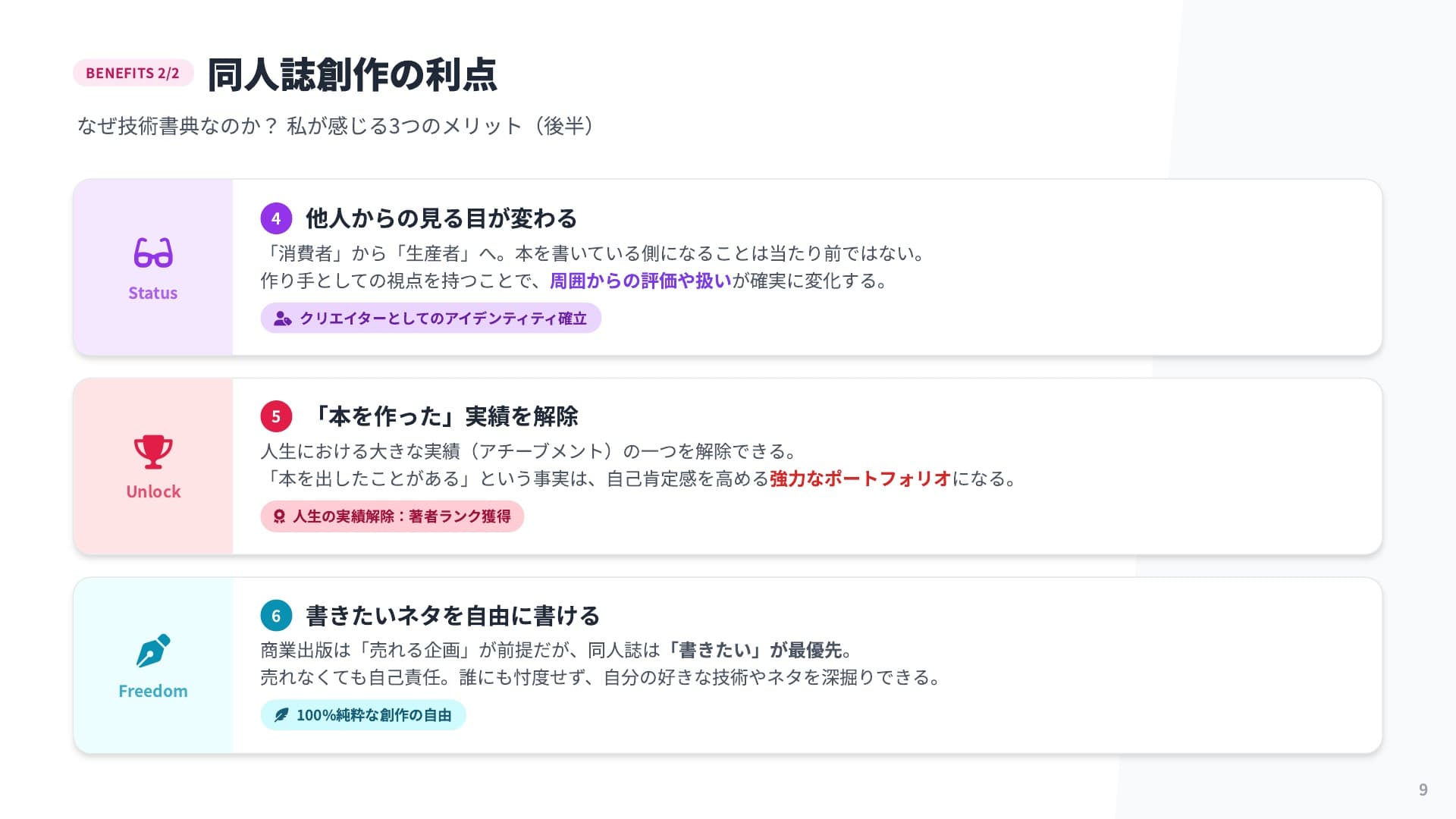Image resolution: width=1456 pixels, height=819 pixels.
Task: Click the Unlock label
Action: 153,492
